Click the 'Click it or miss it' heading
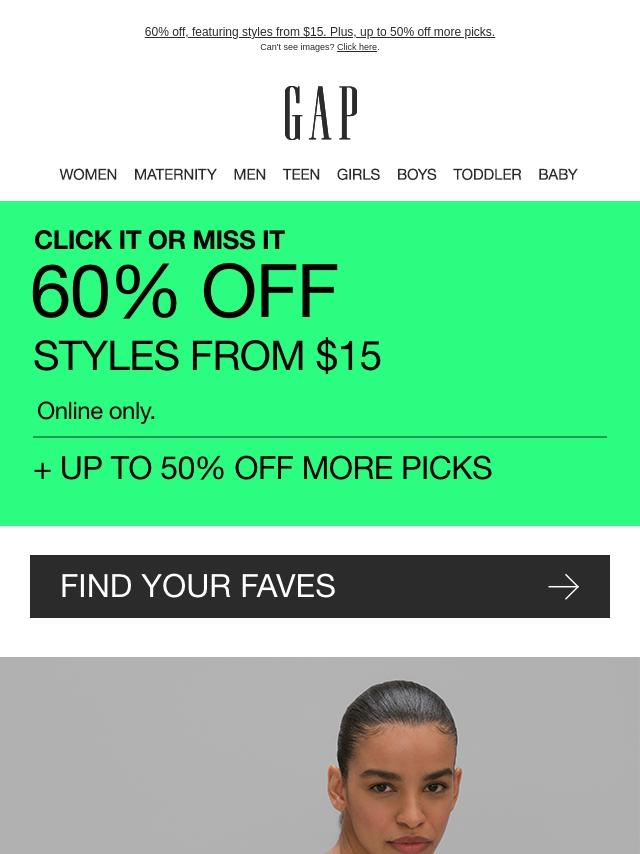Image resolution: width=640 pixels, height=854 pixels. pos(159,240)
